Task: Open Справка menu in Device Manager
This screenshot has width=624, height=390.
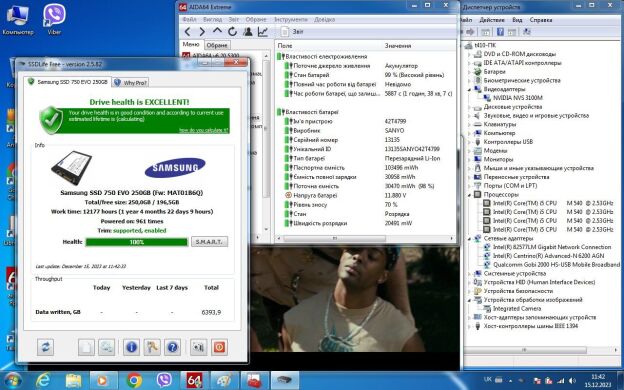Action: pyautogui.click(x=540, y=20)
